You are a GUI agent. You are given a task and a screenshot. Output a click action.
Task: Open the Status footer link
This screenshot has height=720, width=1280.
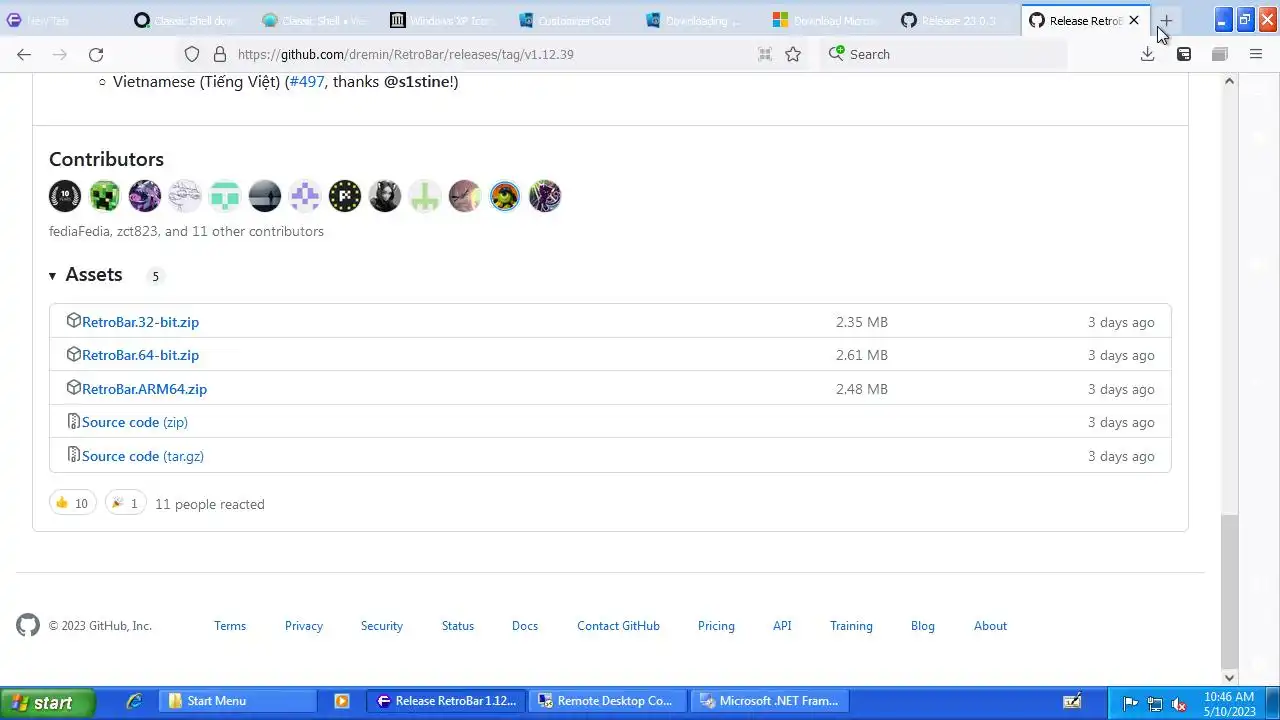click(458, 626)
